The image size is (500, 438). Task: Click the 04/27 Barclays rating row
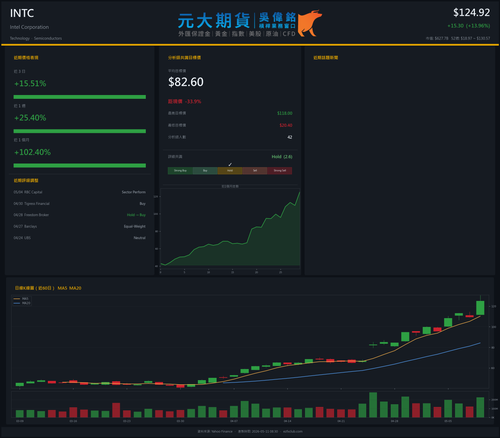click(x=80, y=226)
